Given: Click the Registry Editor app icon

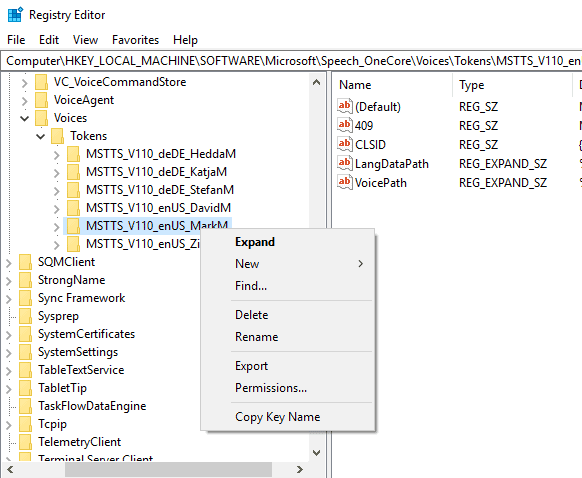Looking at the screenshot, I should pos(15,14).
